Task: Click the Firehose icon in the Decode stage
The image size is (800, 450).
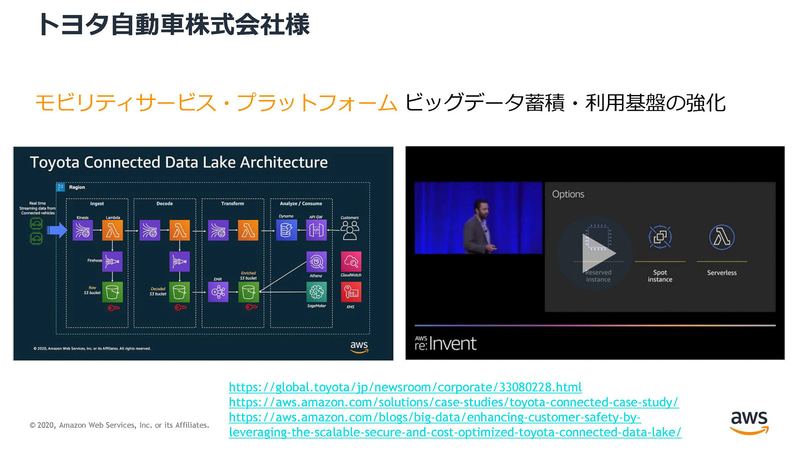Action: 180,261
